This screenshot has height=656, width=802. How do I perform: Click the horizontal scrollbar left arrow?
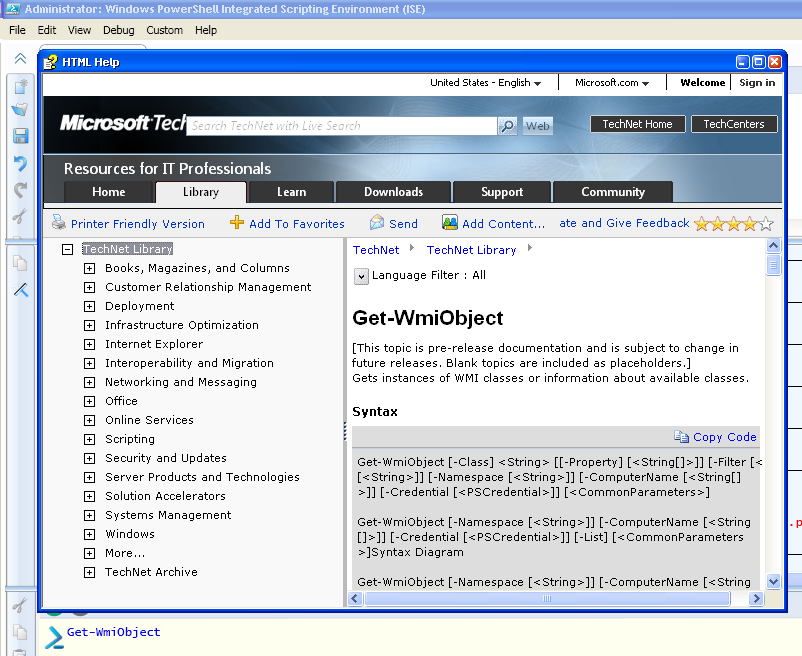[355, 598]
